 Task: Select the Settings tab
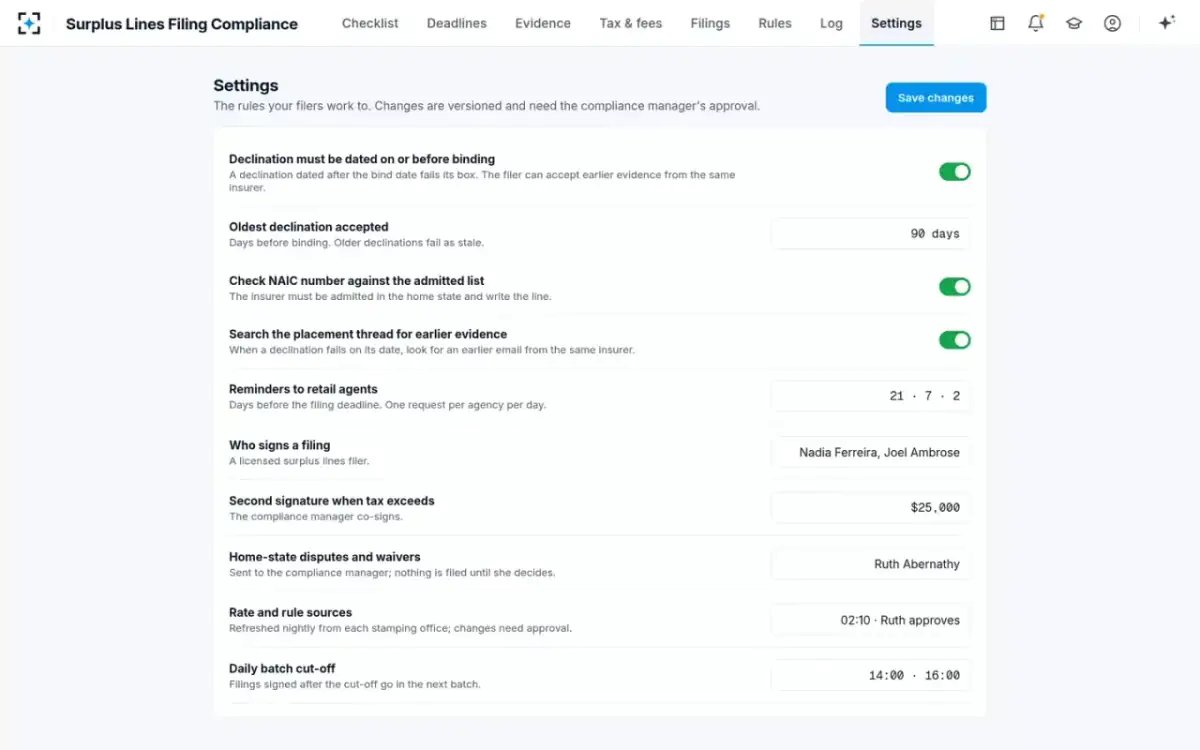pyautogui.click(x=896, y=23)
